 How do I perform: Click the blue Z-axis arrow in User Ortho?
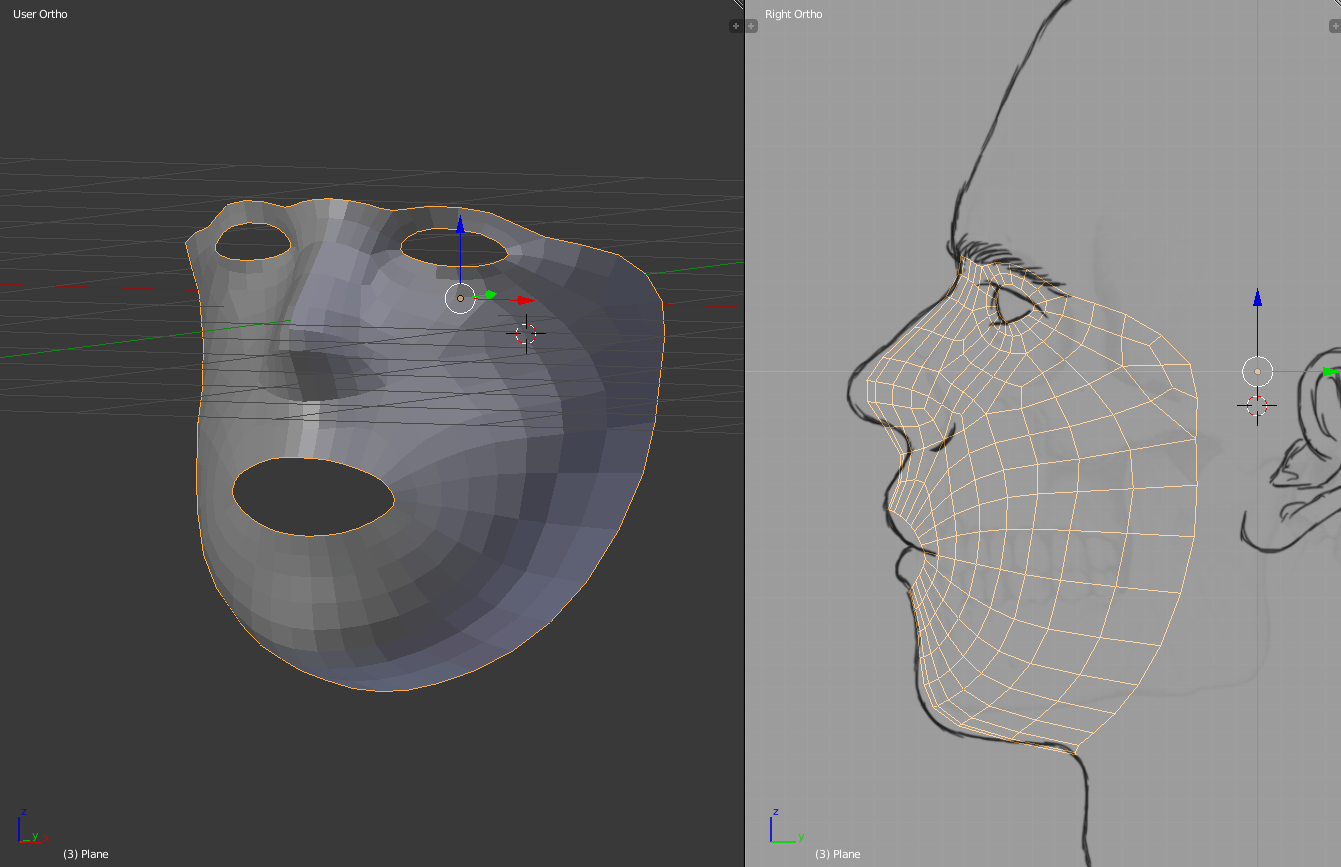pyautogui.click(x=460, y=226)
